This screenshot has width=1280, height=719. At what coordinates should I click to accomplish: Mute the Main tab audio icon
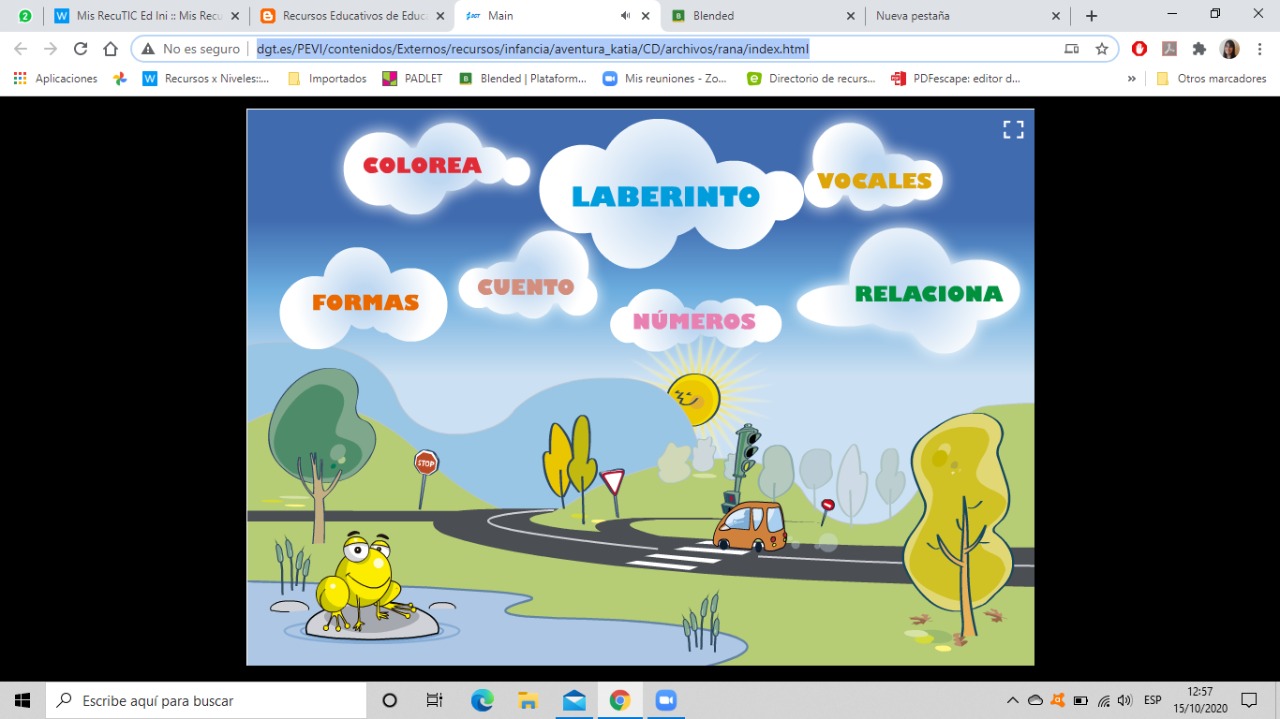pos(625,16)
